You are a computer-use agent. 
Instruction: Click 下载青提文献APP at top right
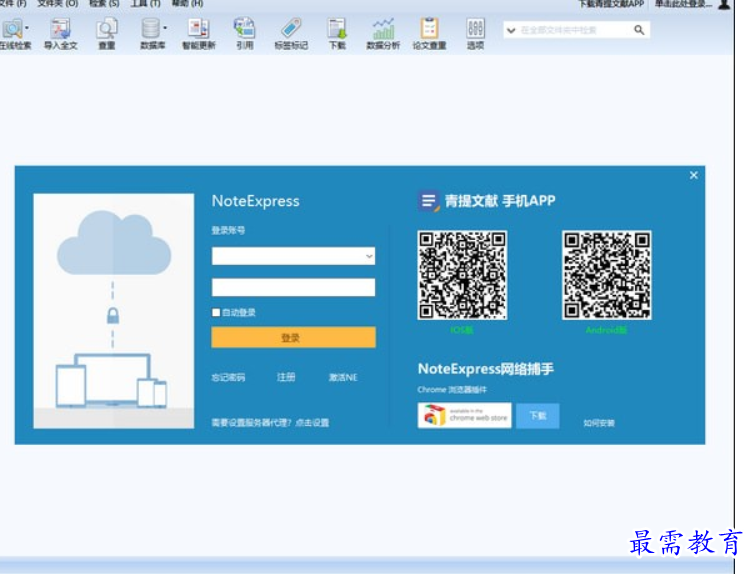point(612,4)
